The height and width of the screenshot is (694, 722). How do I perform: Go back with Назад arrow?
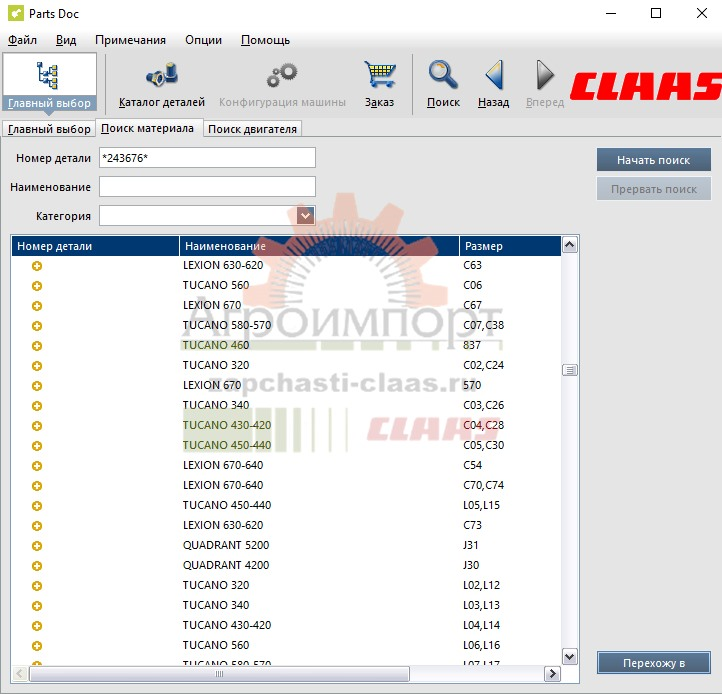coord(494,74)
